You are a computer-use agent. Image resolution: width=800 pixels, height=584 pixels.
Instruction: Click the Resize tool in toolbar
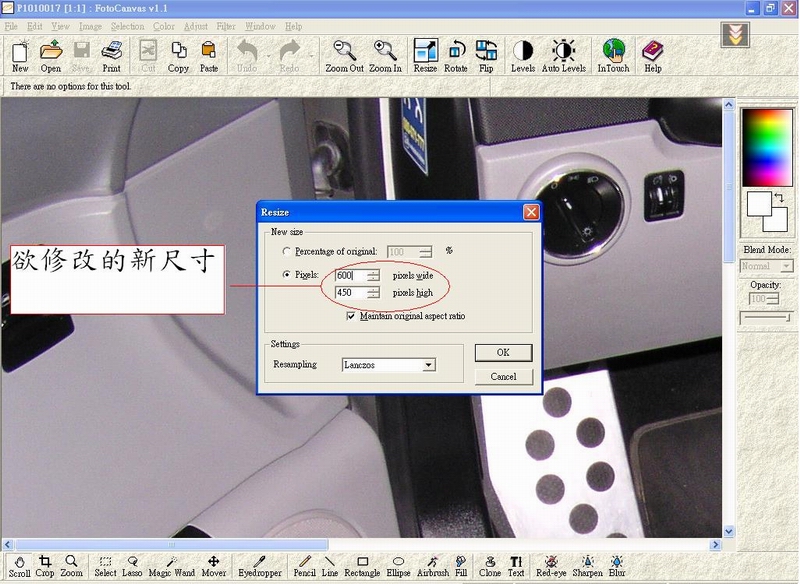[x=425, y=55]
